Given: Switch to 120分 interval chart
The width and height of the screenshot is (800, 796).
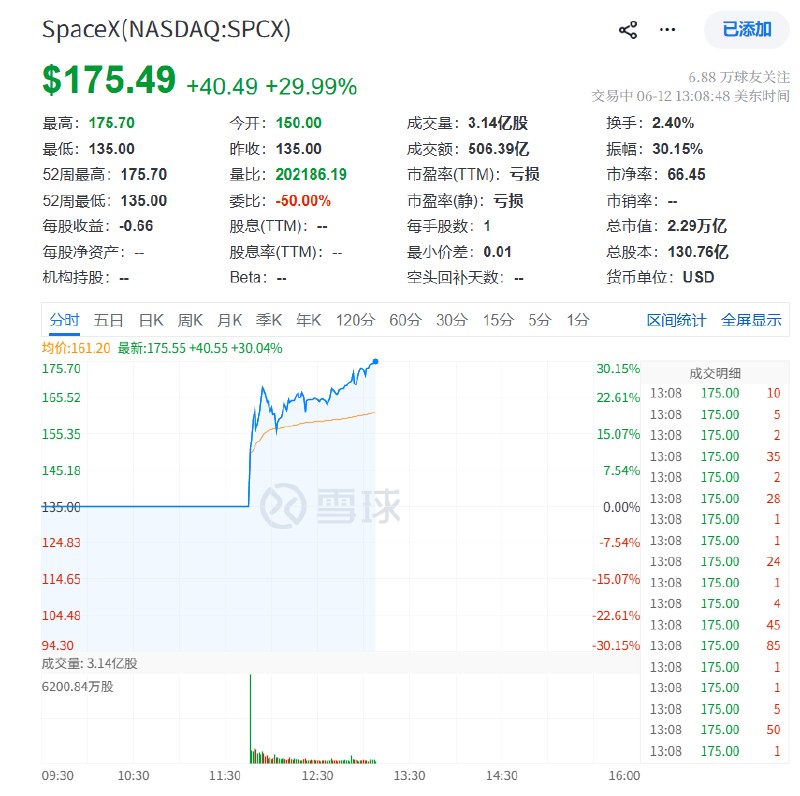Looking at the screenshot, I should click(355, 320).
